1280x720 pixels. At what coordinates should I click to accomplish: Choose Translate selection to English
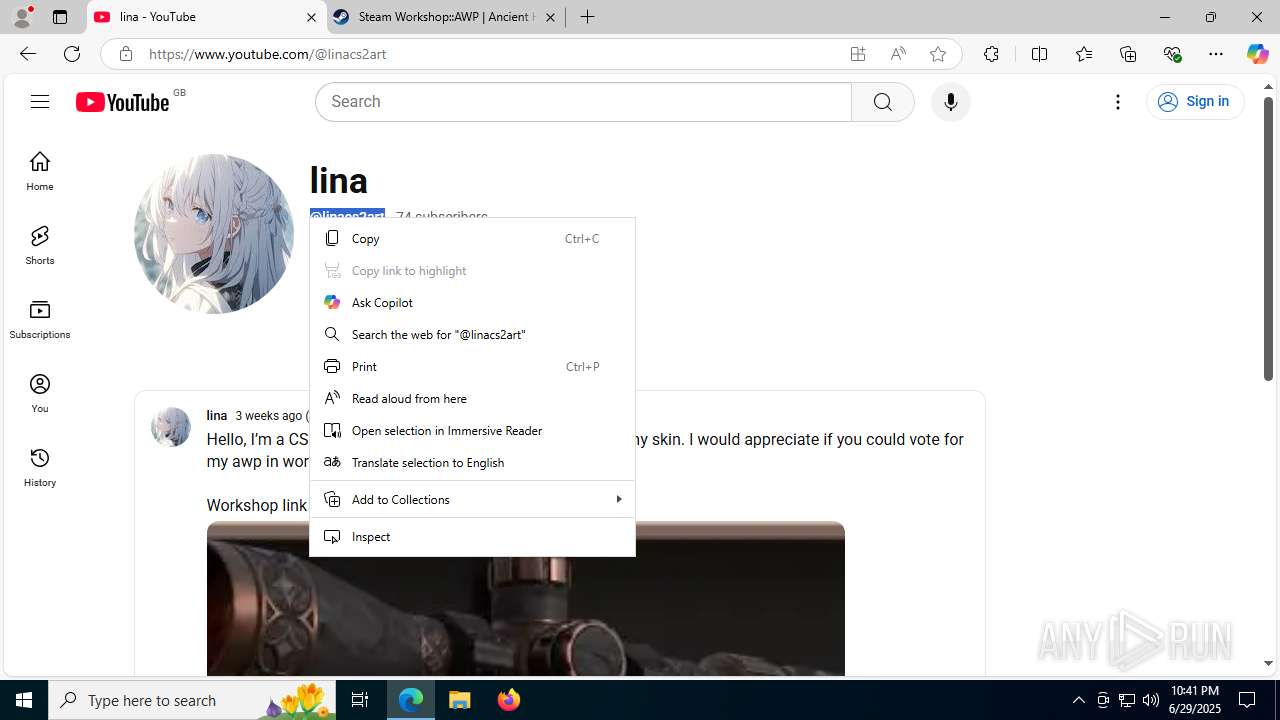[472, 462]
